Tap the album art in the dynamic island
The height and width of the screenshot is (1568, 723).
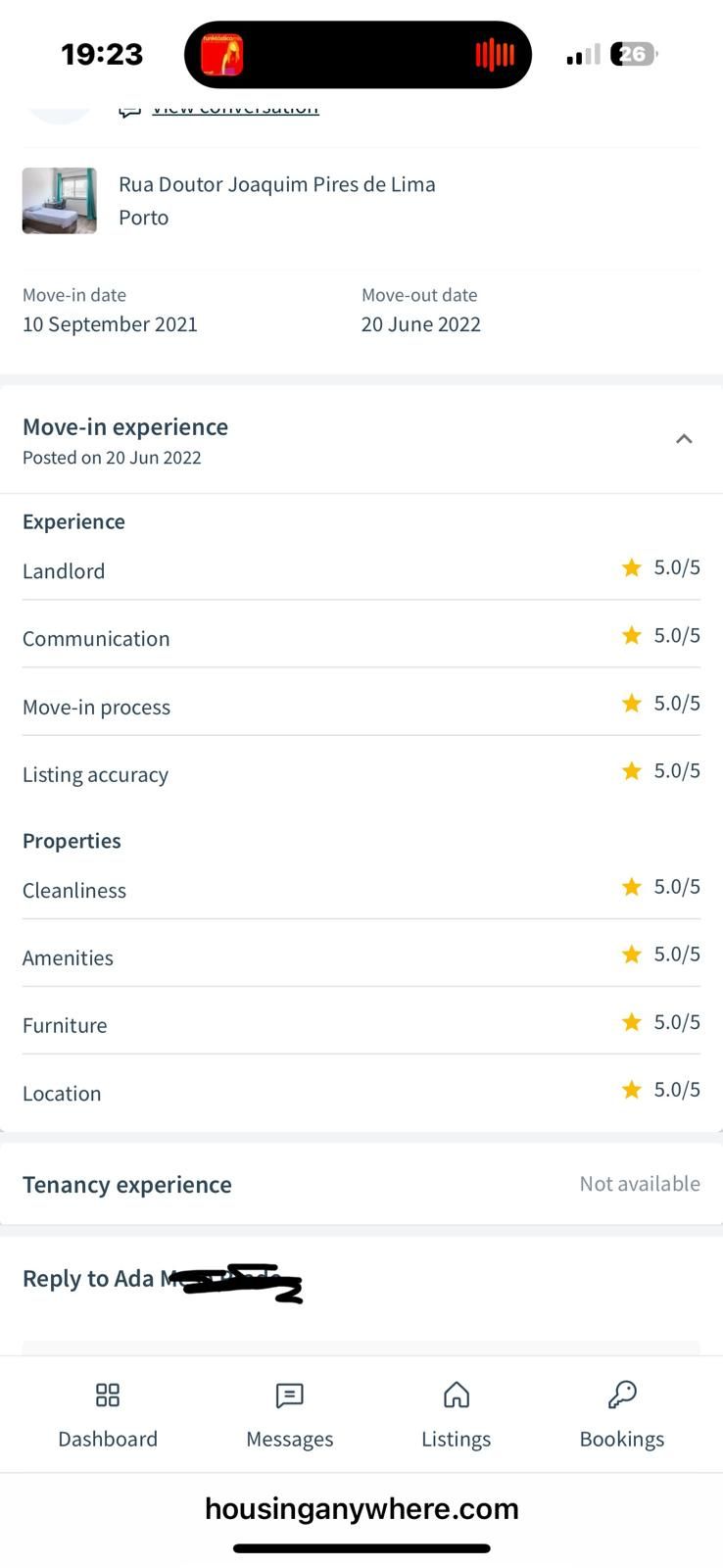pos(222,55)
